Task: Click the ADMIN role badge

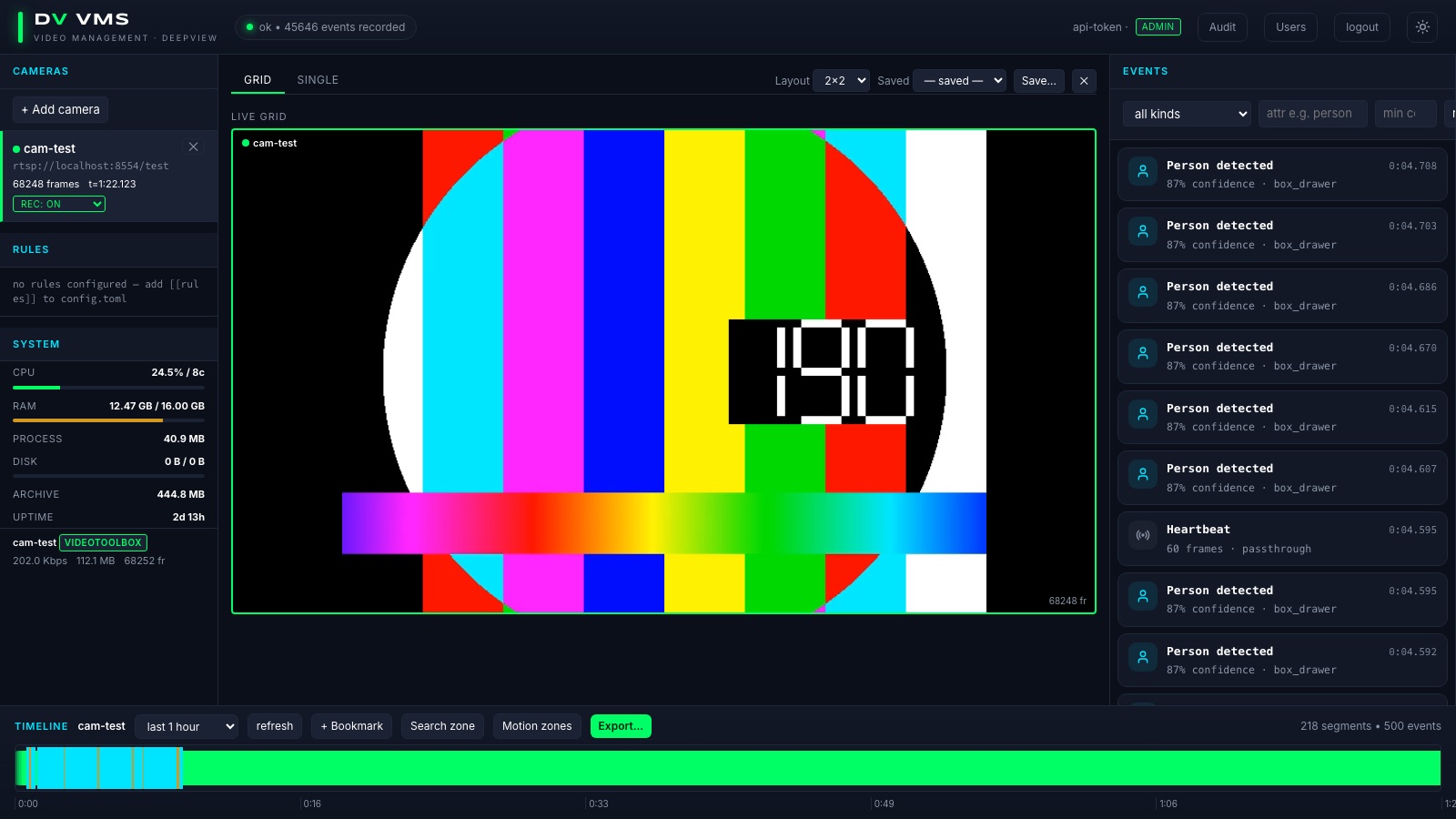Action: [1158, 27]
